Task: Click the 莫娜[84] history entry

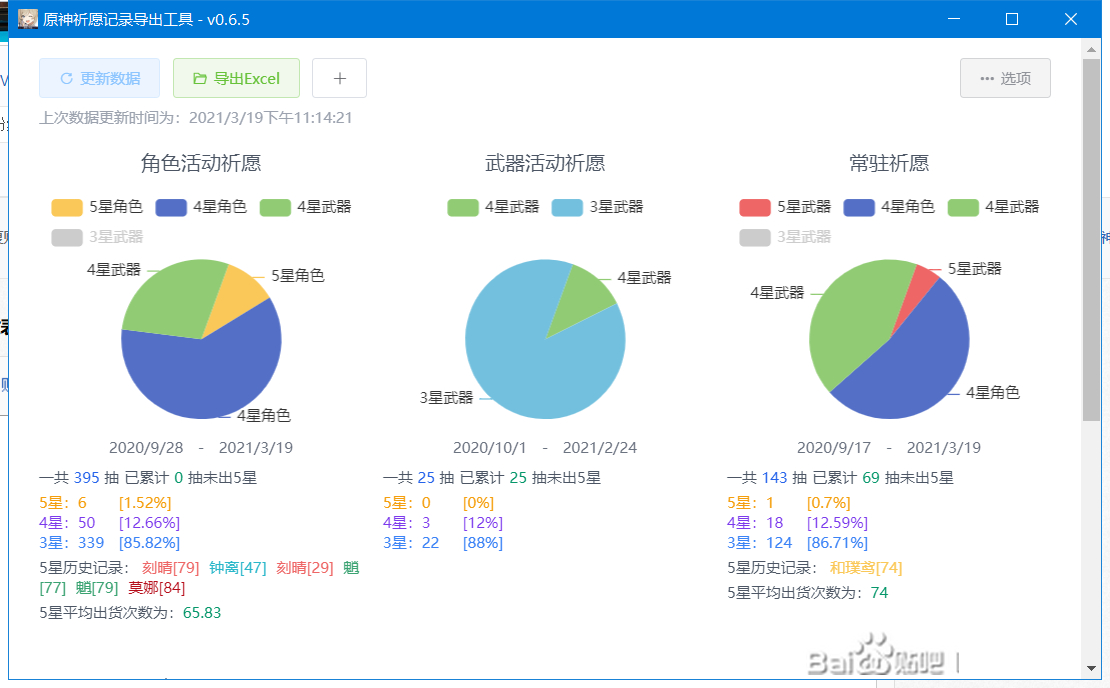Action: 156,587
